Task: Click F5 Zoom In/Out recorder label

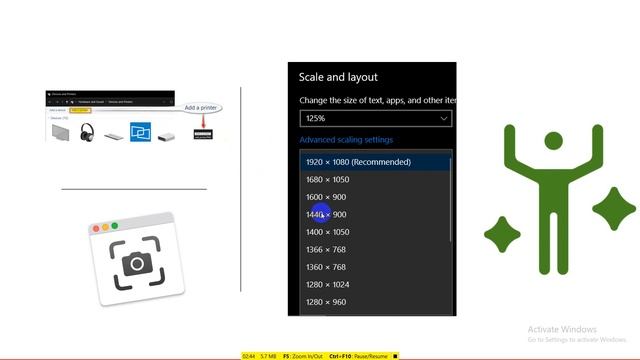Action: pyautogui.click(x=303, y=356)
